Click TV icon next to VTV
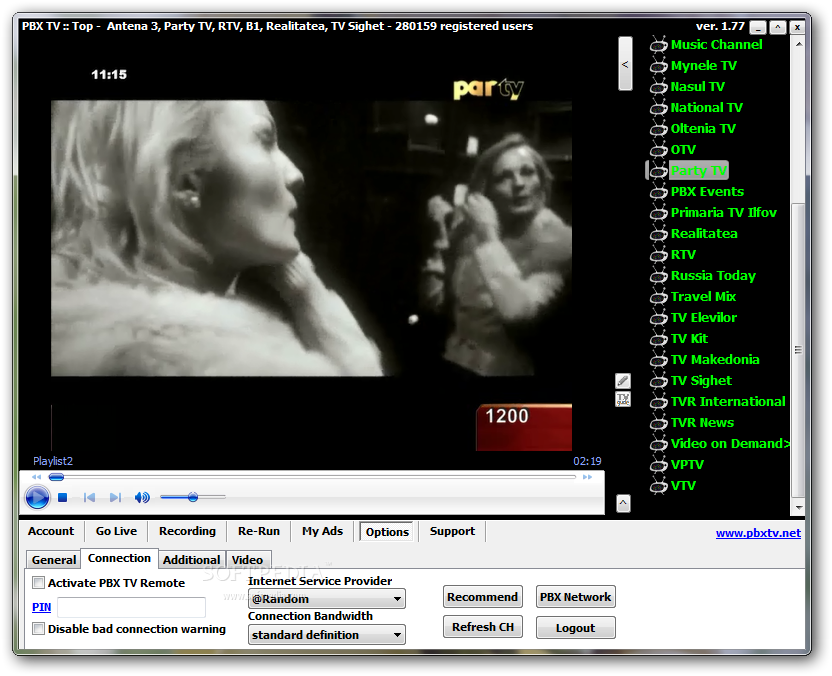 [x=658, y=486]
